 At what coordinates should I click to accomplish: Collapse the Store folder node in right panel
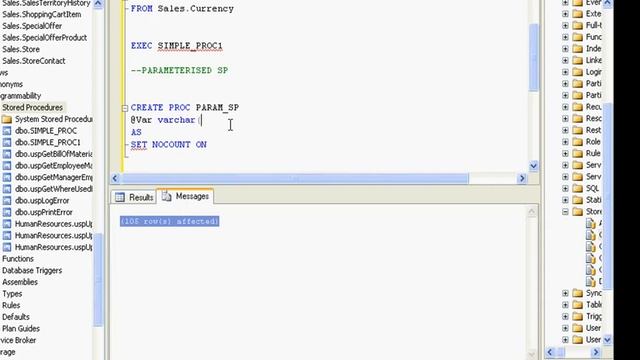pos(565,212)
